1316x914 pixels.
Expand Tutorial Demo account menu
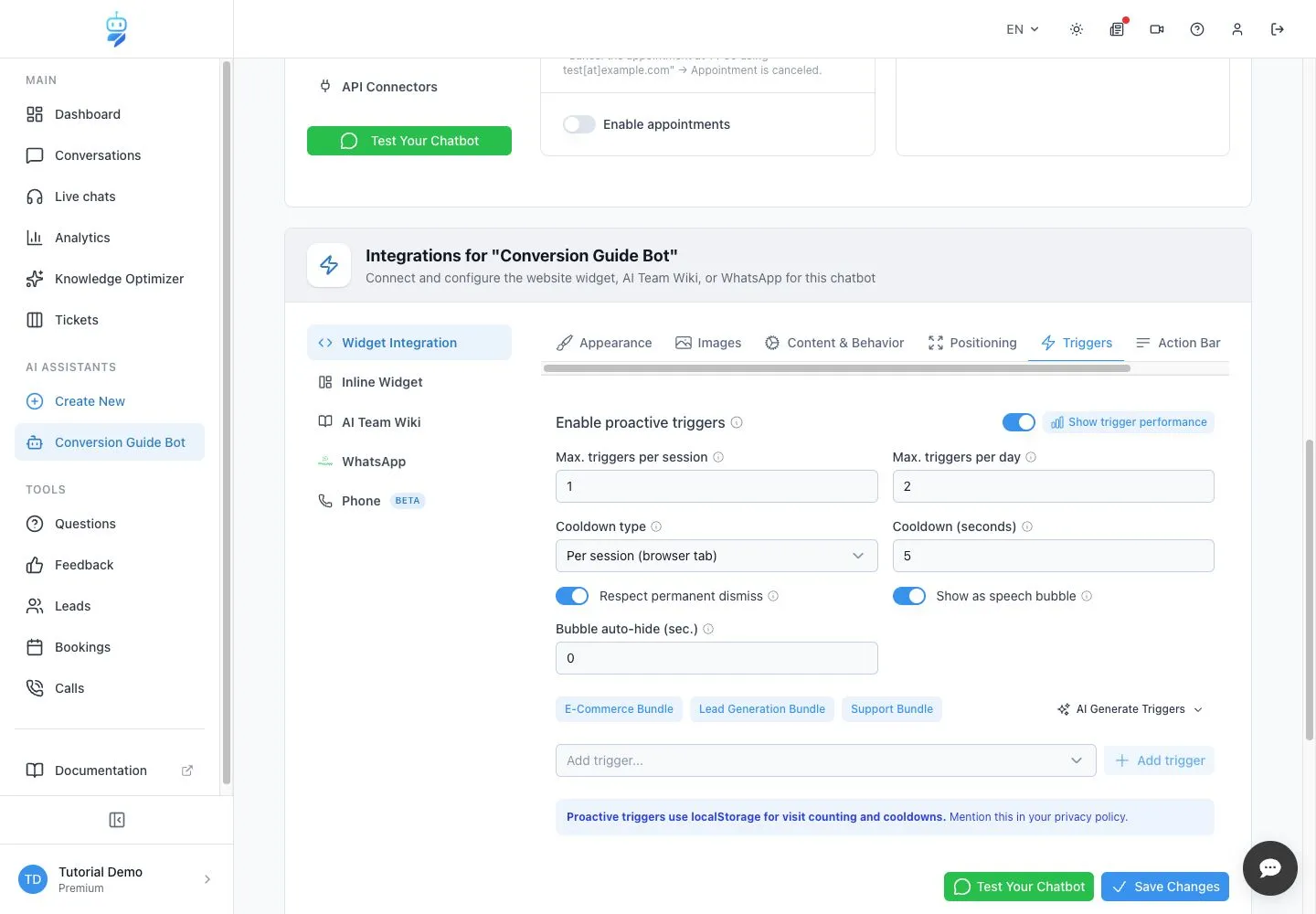click(x=116, y=879)
